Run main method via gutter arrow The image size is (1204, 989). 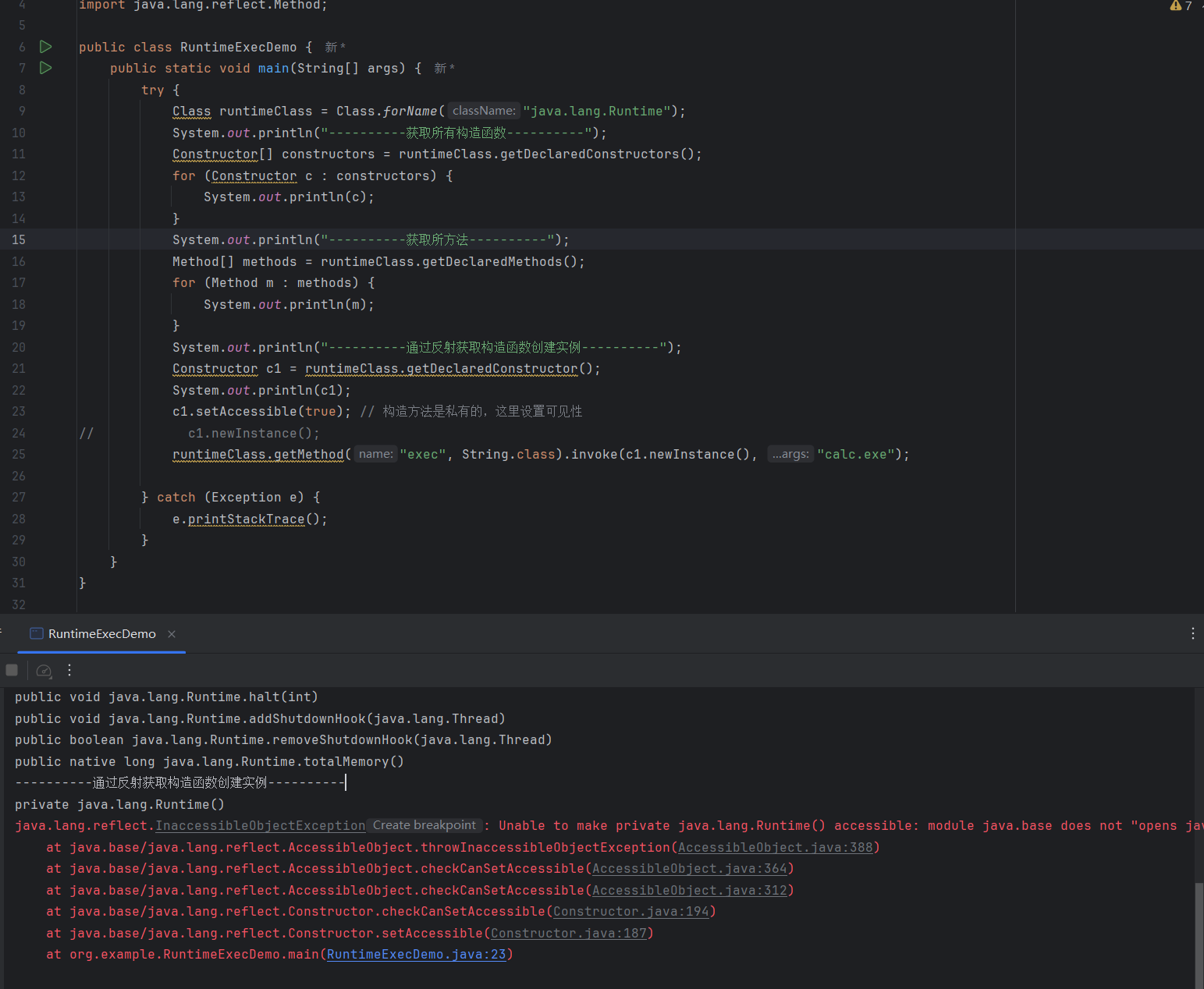coord(46,68)
